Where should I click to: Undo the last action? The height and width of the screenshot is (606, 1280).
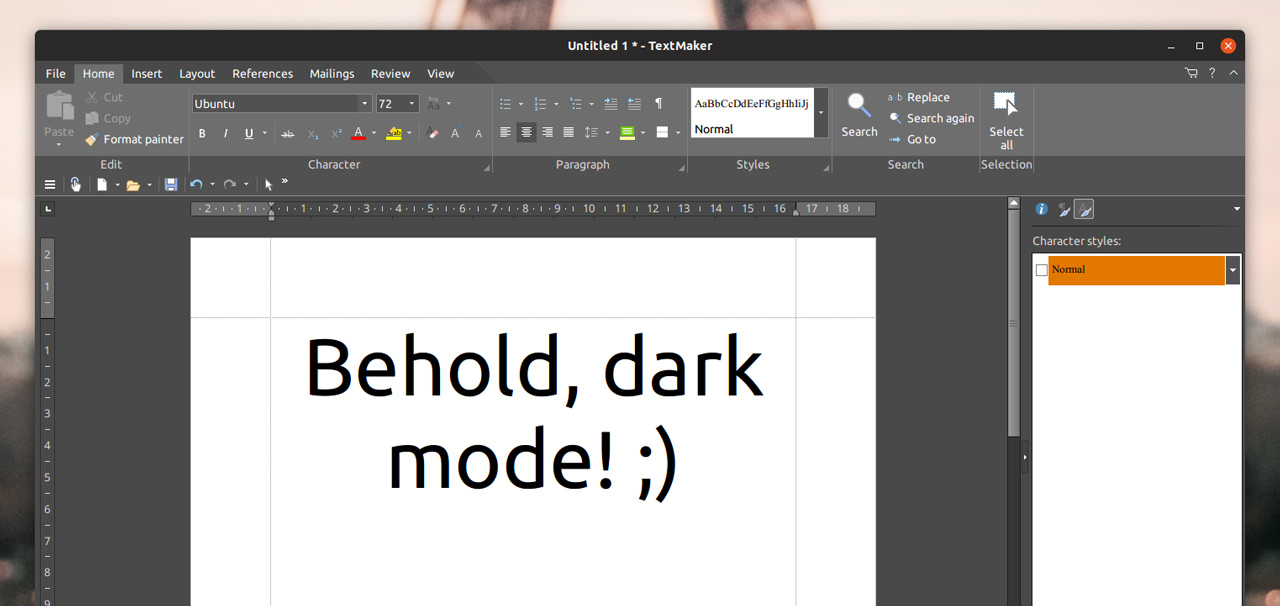click(x=196, y=184)
